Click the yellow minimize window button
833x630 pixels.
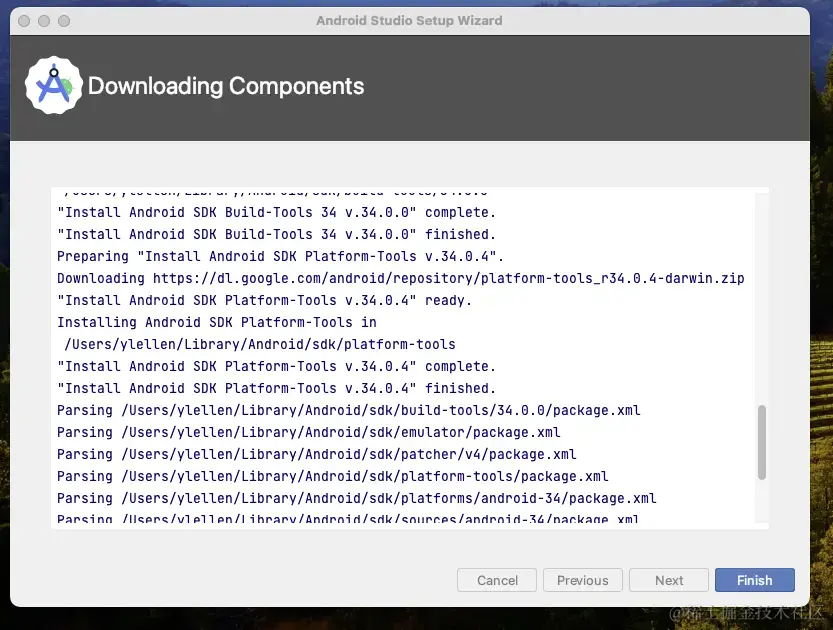44,21
